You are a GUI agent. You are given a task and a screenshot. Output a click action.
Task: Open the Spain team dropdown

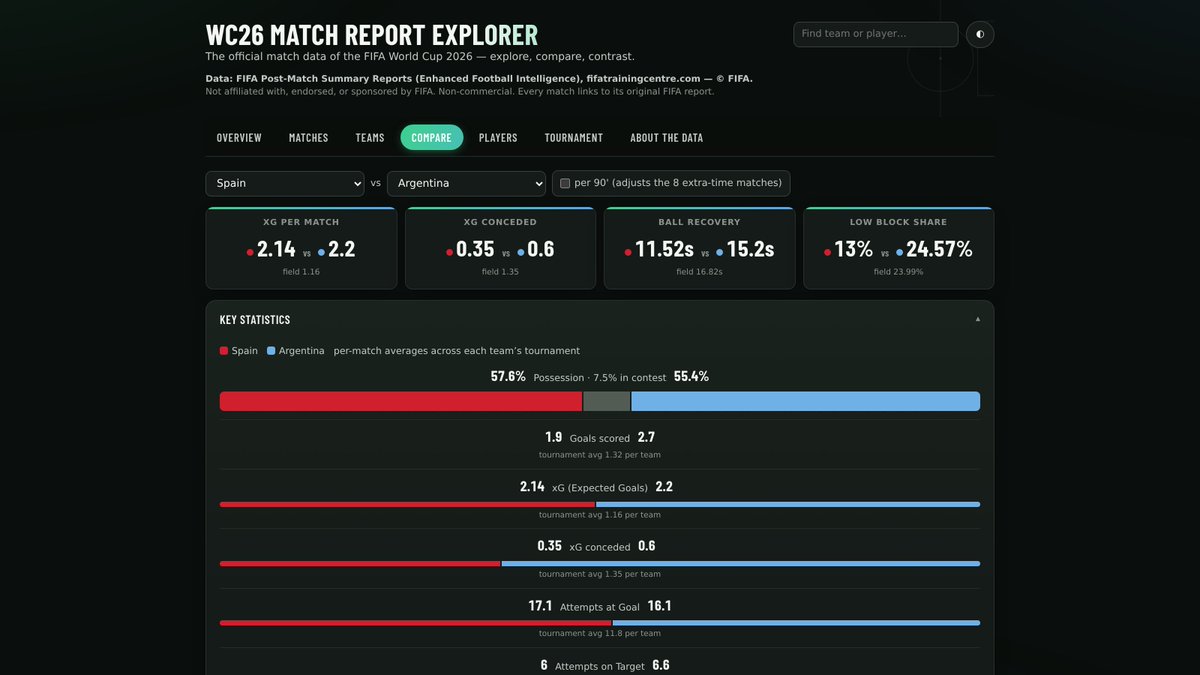tap(285, 183)
